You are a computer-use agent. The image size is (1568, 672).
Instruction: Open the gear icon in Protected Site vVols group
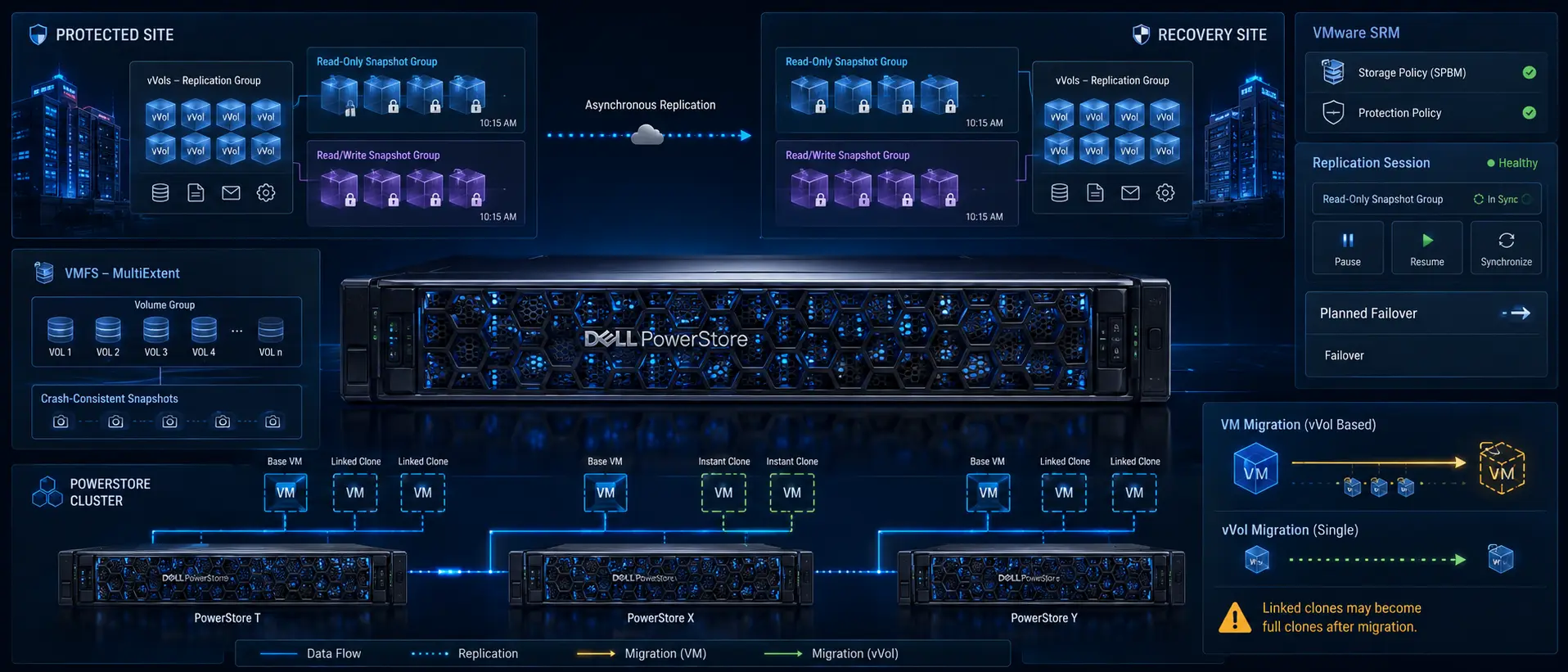(x=266, y=192)
